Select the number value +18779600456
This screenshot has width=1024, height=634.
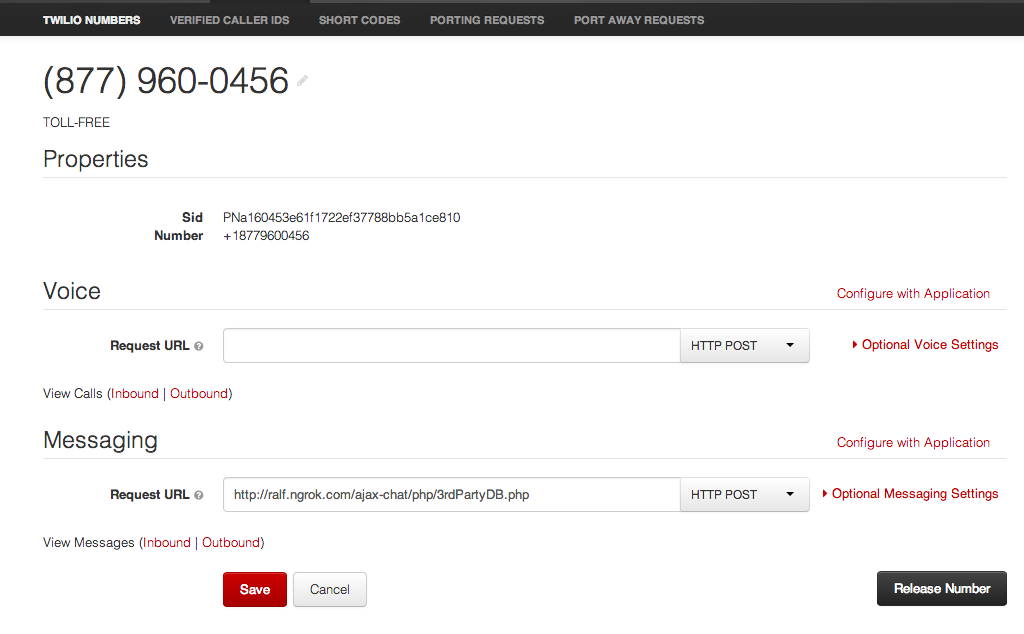click(266, 236)
